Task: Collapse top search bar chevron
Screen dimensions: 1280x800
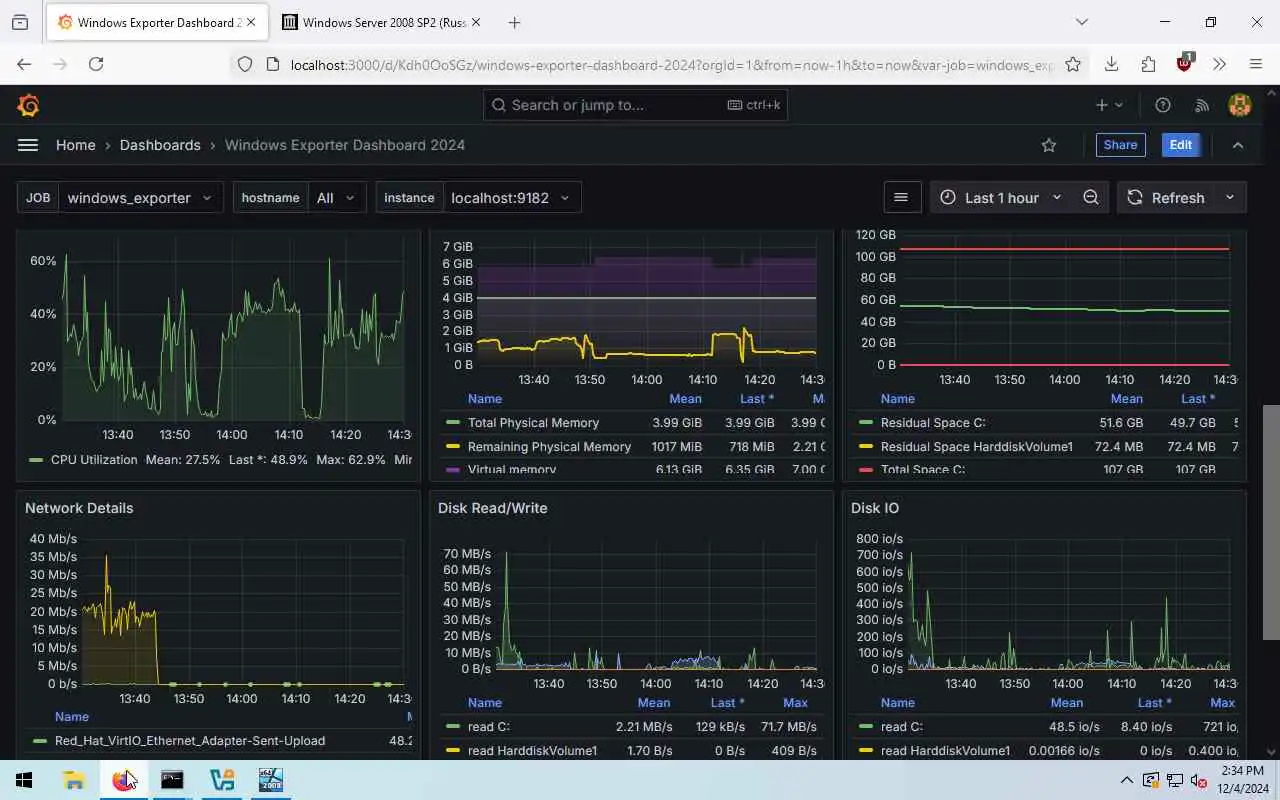Action: pyautogui.click(x=1238, y=145)
